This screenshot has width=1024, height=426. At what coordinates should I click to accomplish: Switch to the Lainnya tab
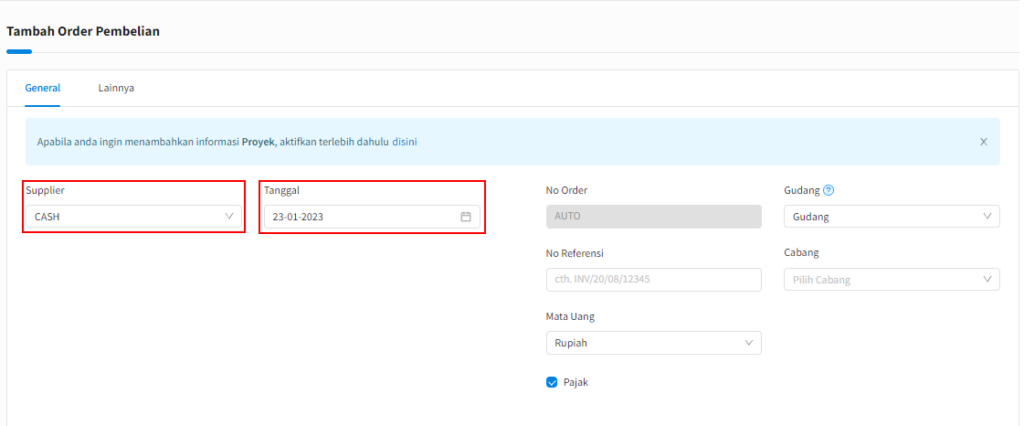(116, 88)
